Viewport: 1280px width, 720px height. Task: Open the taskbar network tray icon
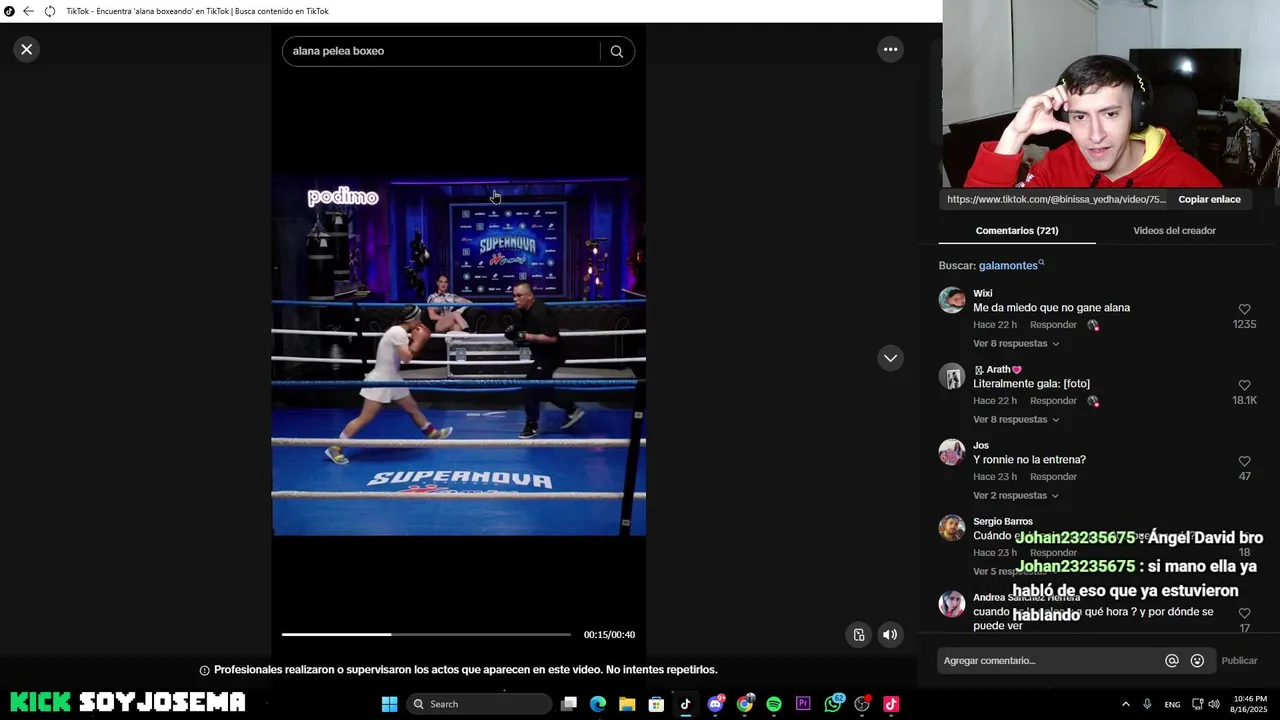click(1197, 704)
